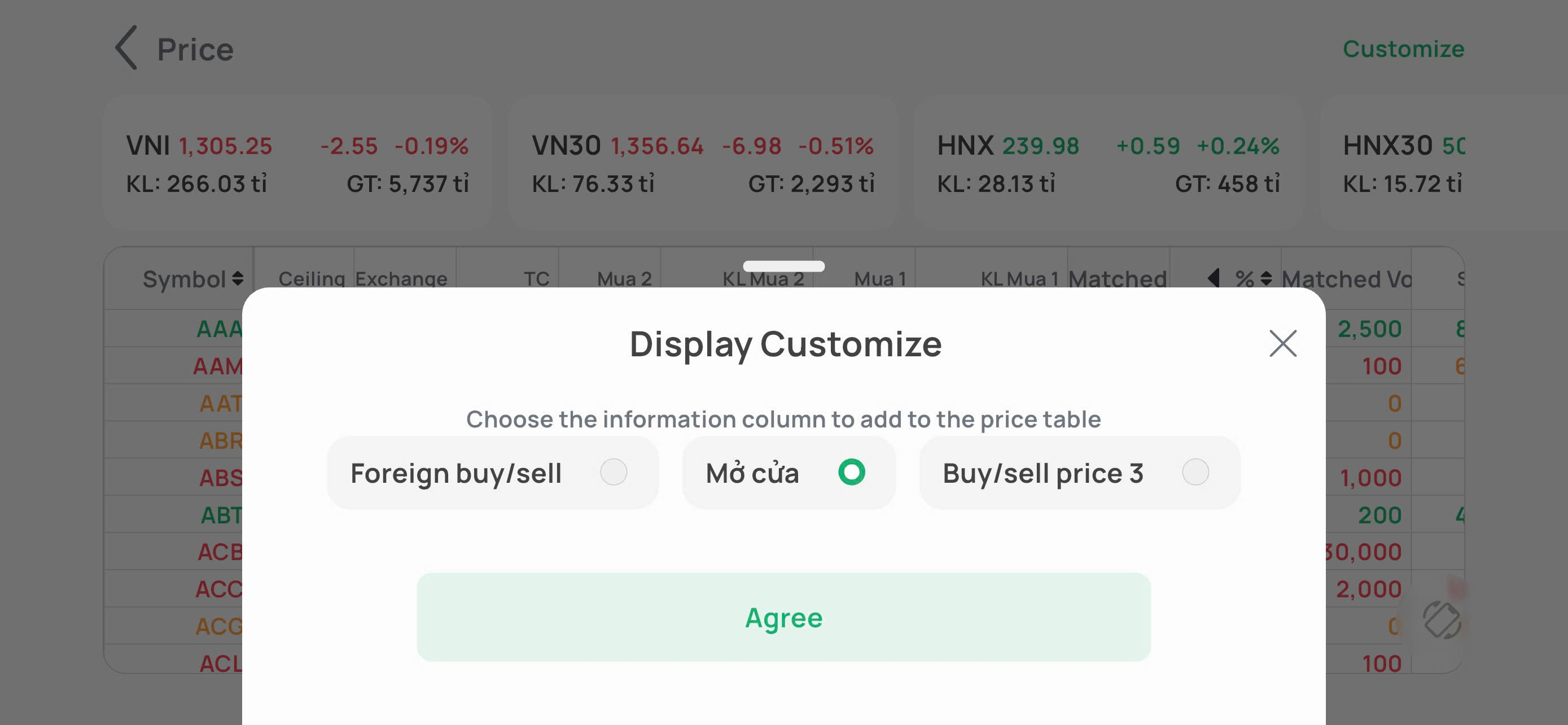The image size is (1568, 725).
Task: Sort using the percent column arrows
Action: click(1266, 279)
